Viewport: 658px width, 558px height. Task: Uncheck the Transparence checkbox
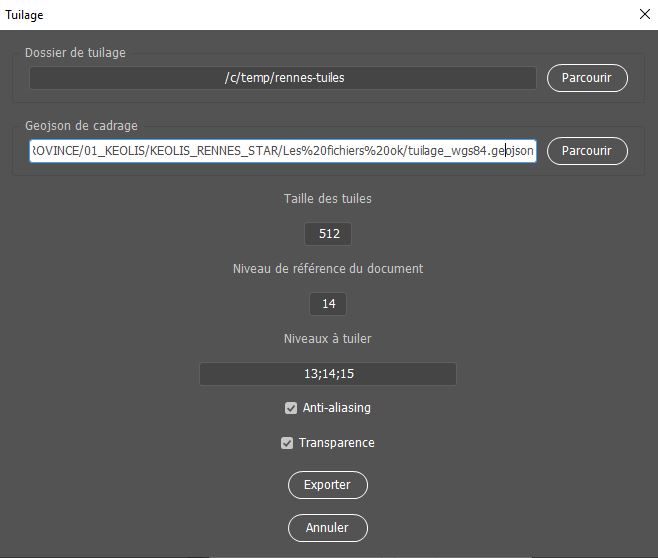(287, 443)
